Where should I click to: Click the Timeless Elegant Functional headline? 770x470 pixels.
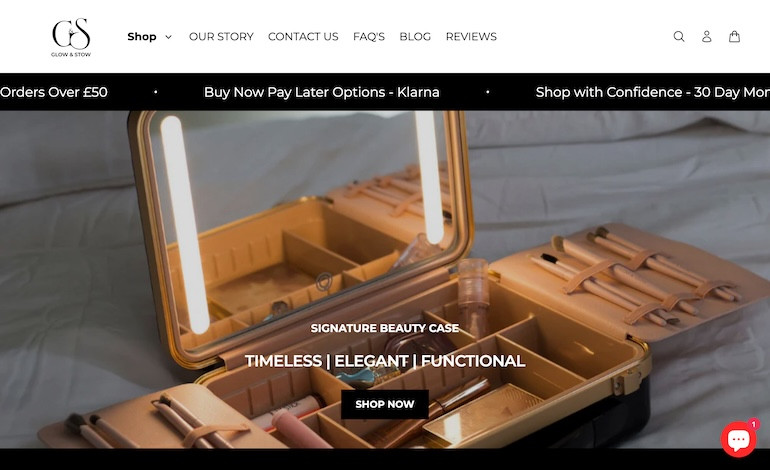(x=385, y=361)
